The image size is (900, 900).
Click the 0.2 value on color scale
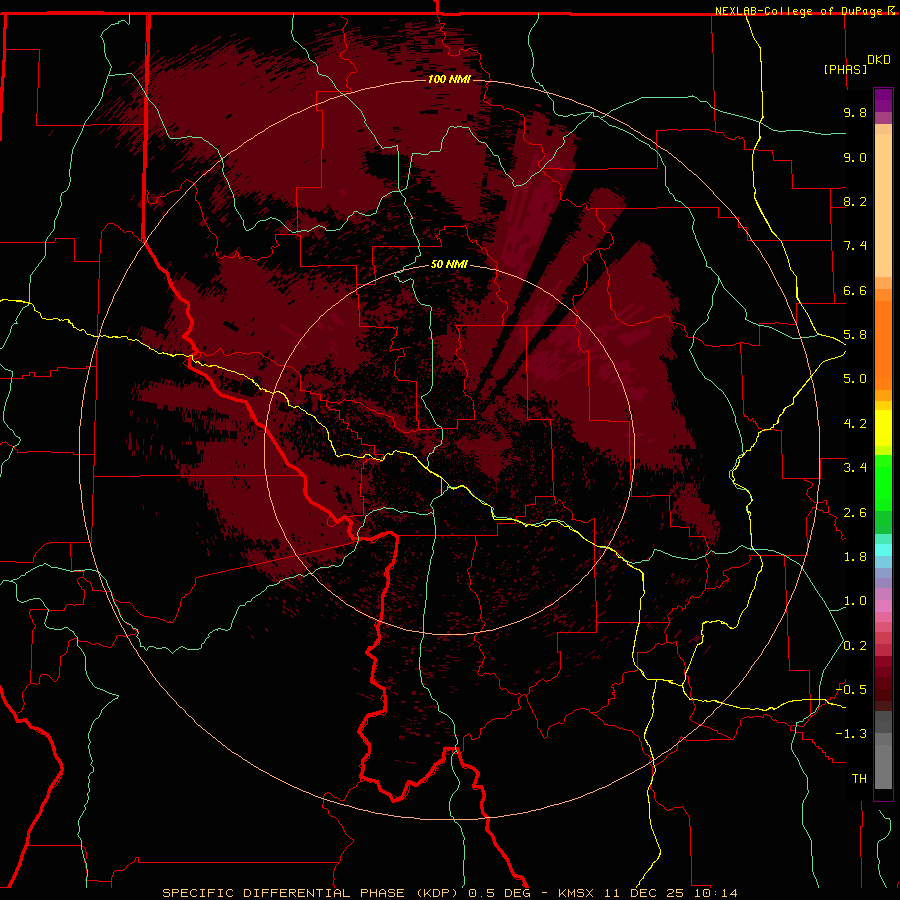[855, 646]
